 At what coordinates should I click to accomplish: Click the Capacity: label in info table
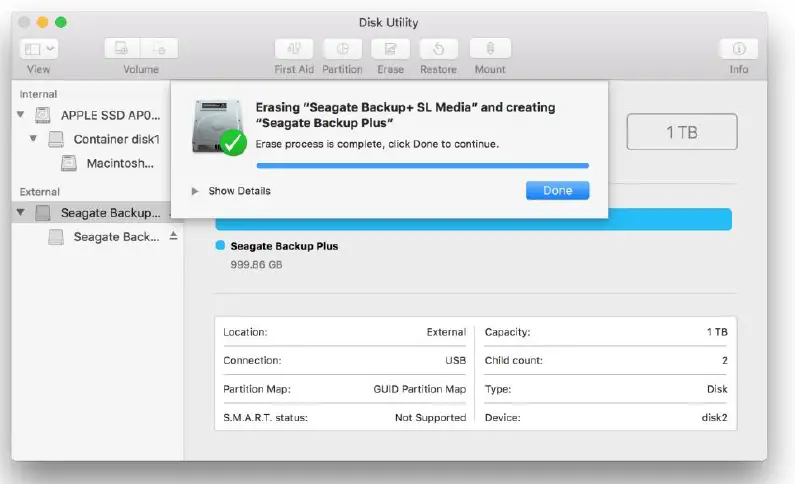[x=508, y=332]
